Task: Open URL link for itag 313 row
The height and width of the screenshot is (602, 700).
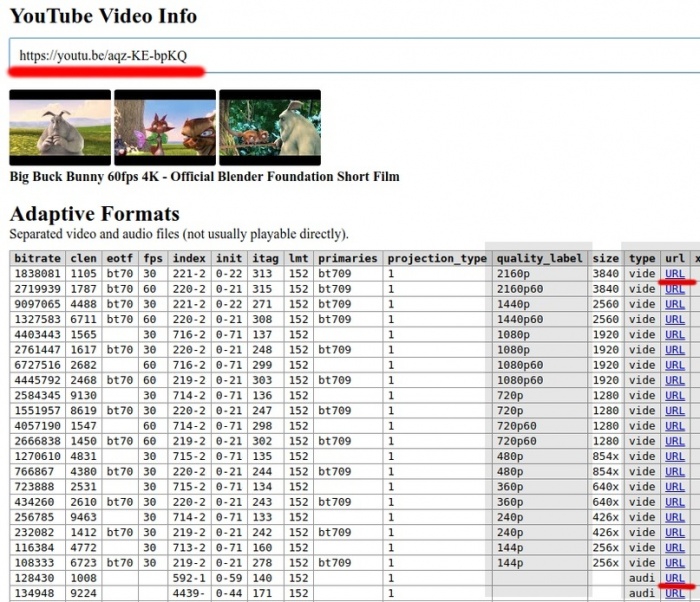Action: (x=675, y=274)
